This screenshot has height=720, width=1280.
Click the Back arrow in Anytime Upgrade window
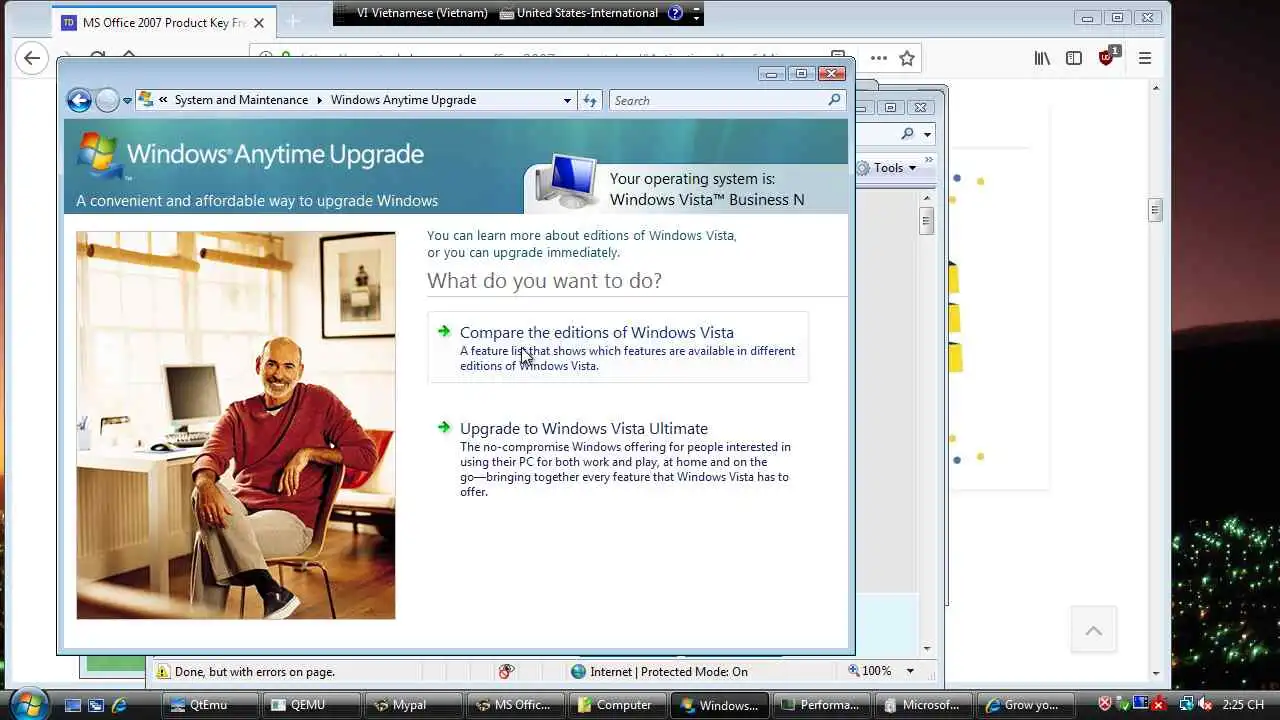pos(79,100)
